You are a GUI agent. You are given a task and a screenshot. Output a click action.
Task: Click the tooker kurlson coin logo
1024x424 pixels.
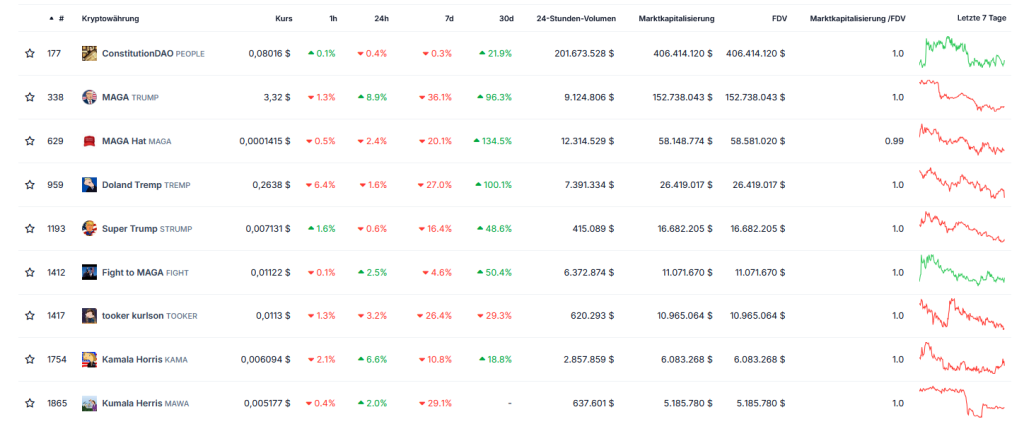pos(89,316)
